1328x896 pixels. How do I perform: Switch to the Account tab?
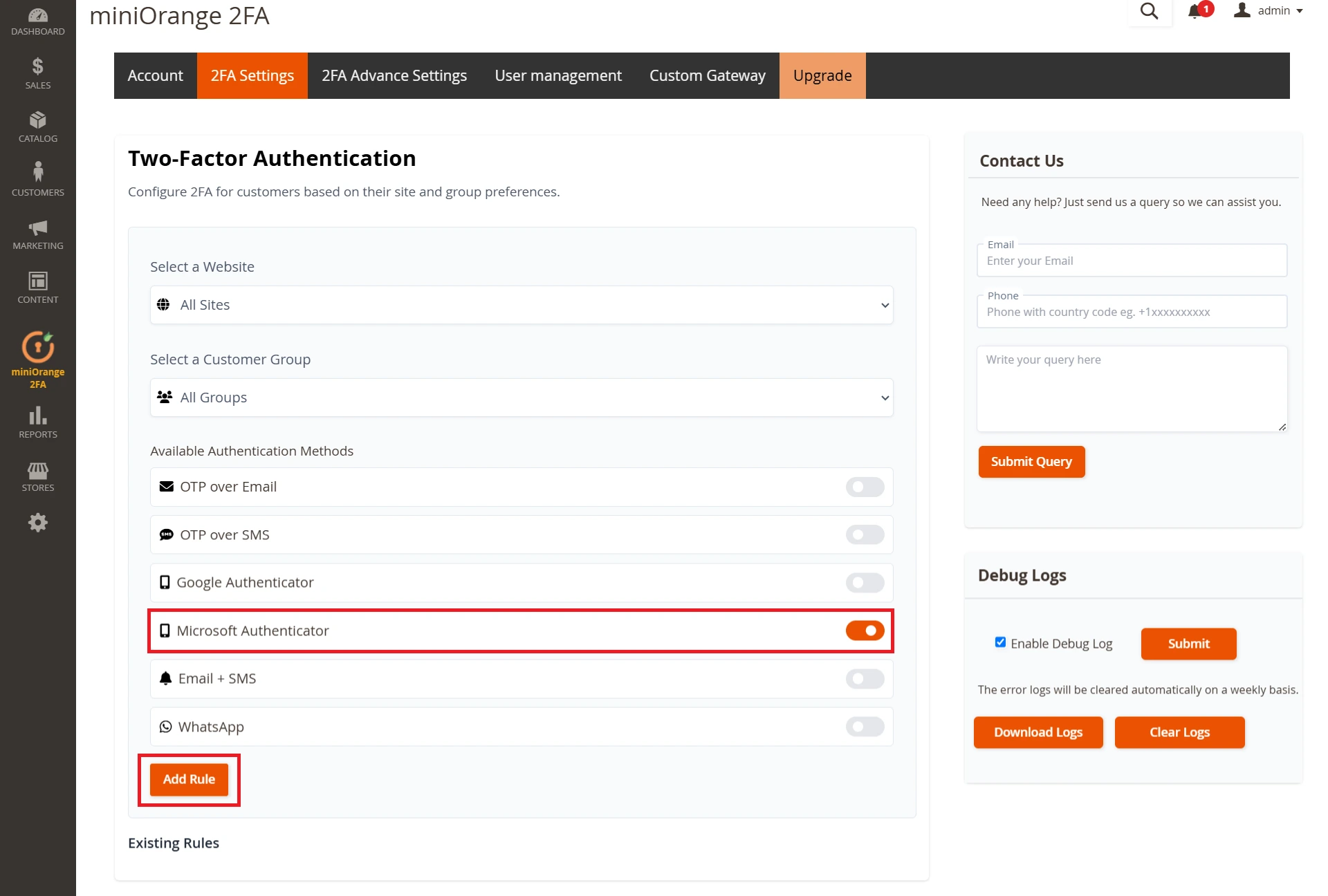coord(155,75)
